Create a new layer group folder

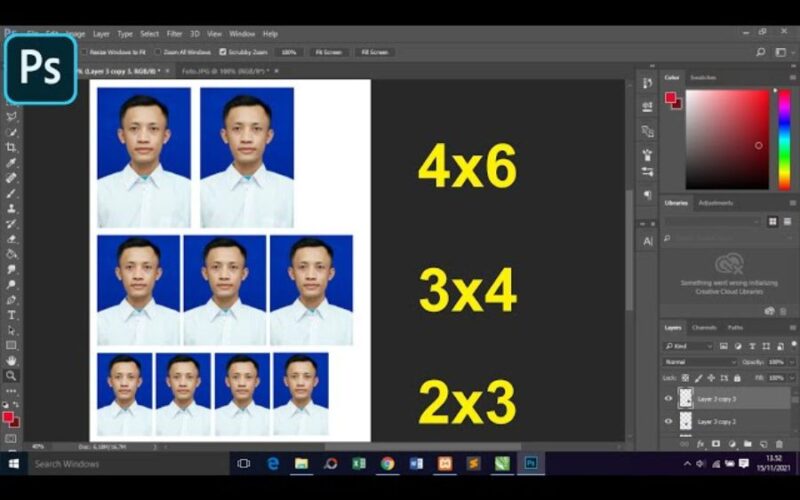(747, 444)
